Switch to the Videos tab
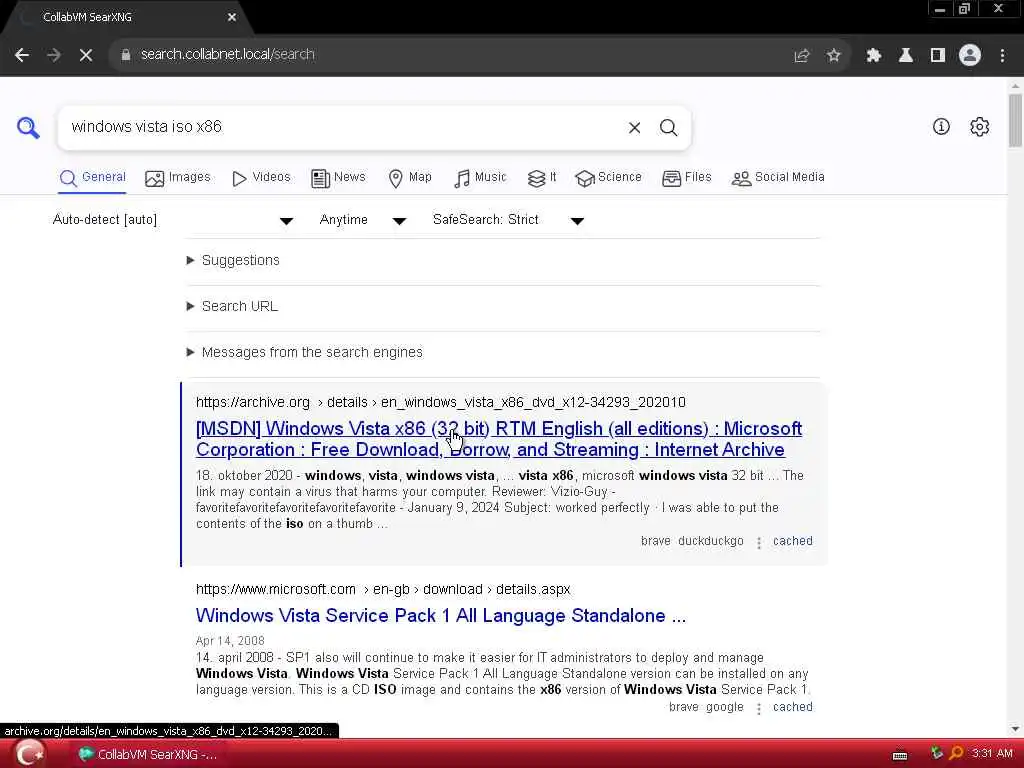1024x768 pixels. (x=261, y=178)
